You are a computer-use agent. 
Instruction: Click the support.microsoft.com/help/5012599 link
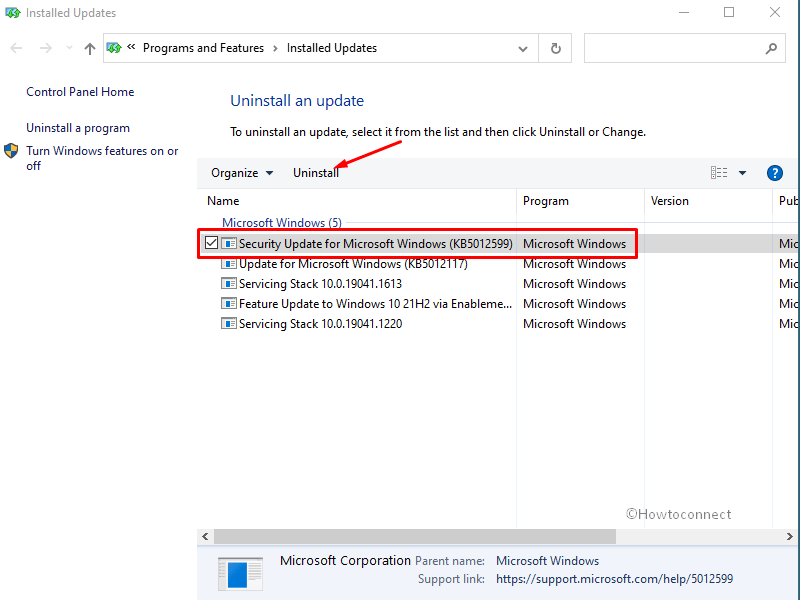[614, 579]
